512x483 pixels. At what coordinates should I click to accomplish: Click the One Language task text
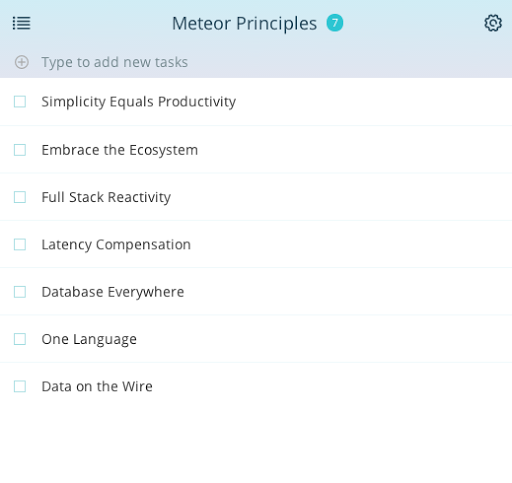coord(89,339)
